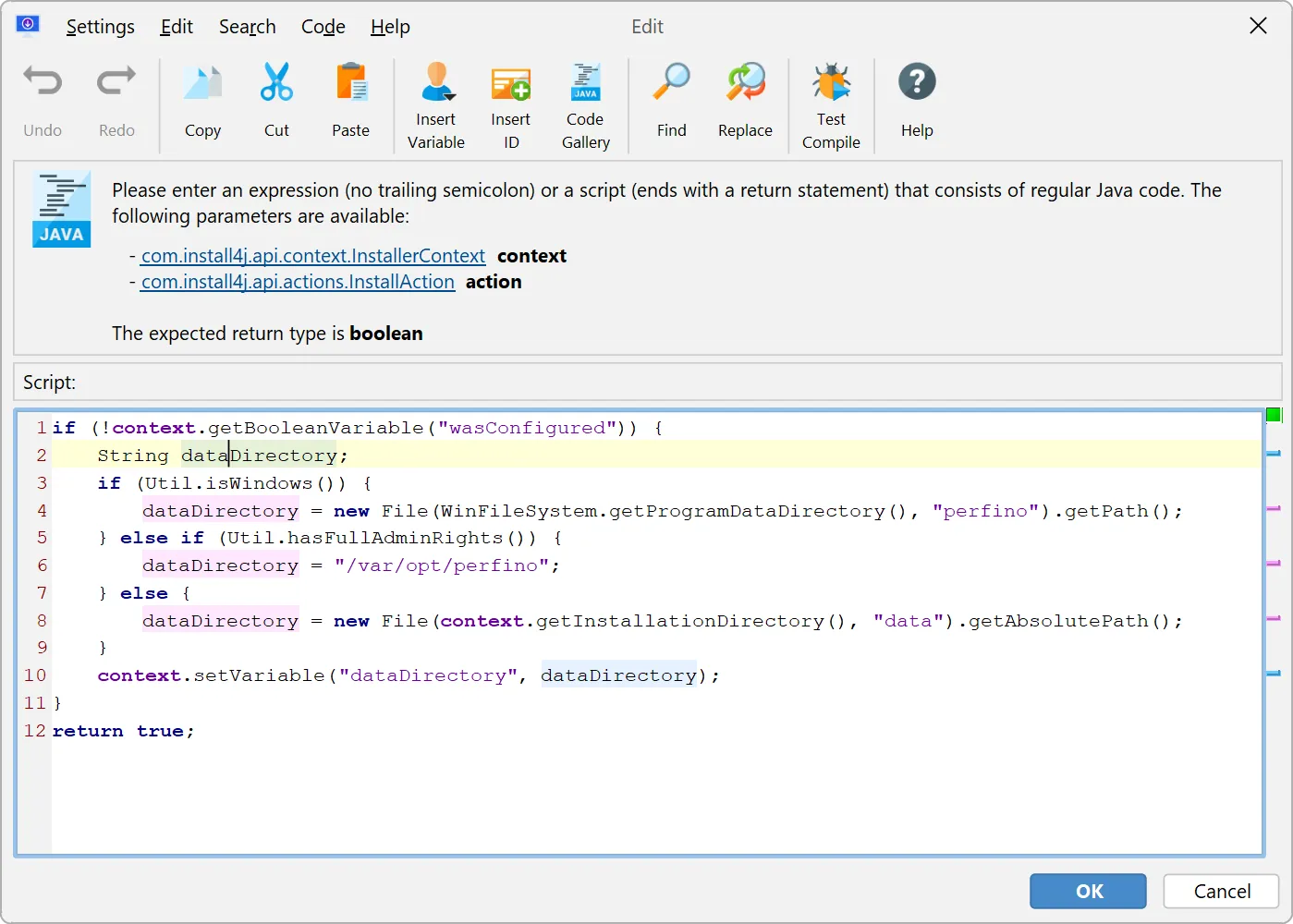Dismiss the dialog with Cancel
The image size is (1293, 924).
[1221, 891]
